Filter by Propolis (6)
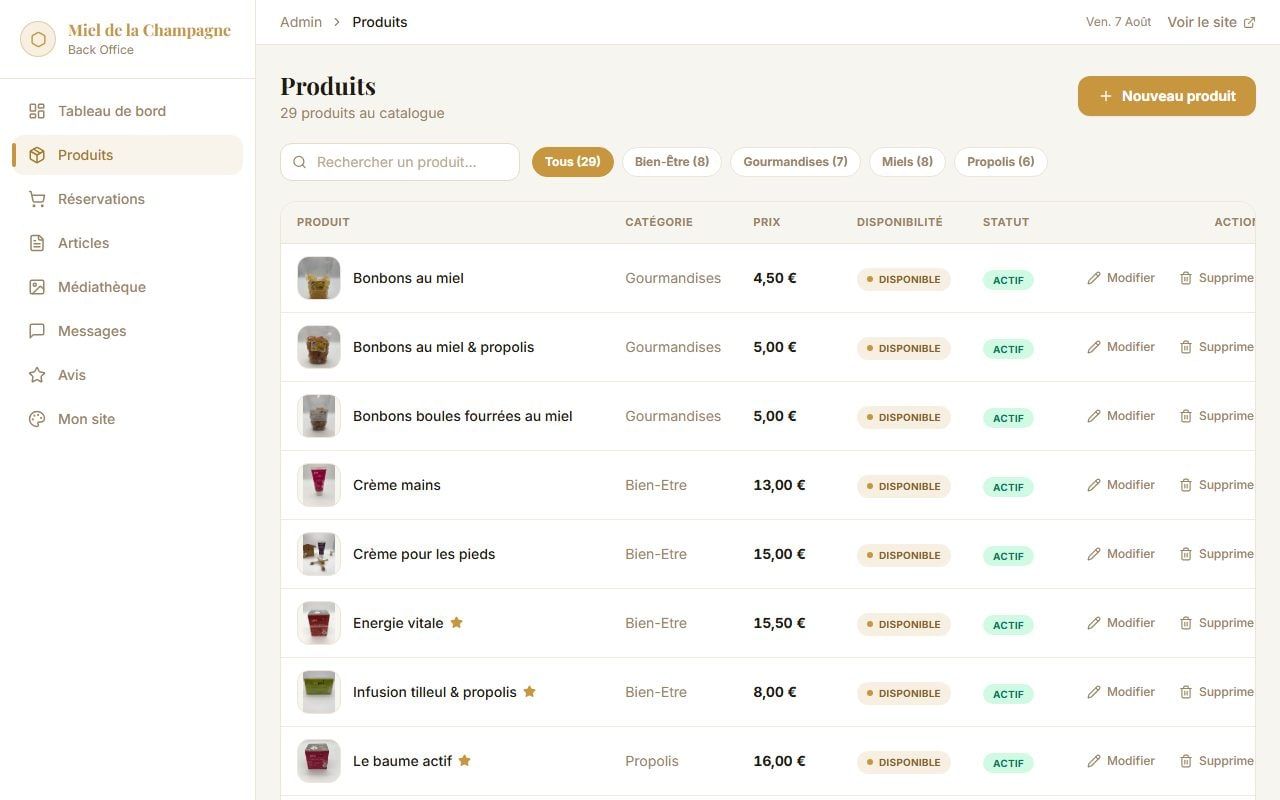Image resolution: width=1280 pixels, height=800 pixels. 1001,162
